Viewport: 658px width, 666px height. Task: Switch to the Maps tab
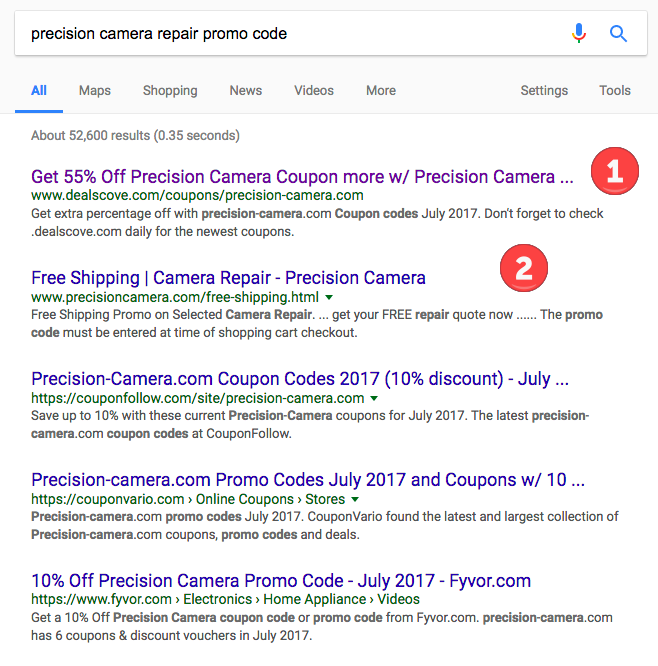pos(95,90)
